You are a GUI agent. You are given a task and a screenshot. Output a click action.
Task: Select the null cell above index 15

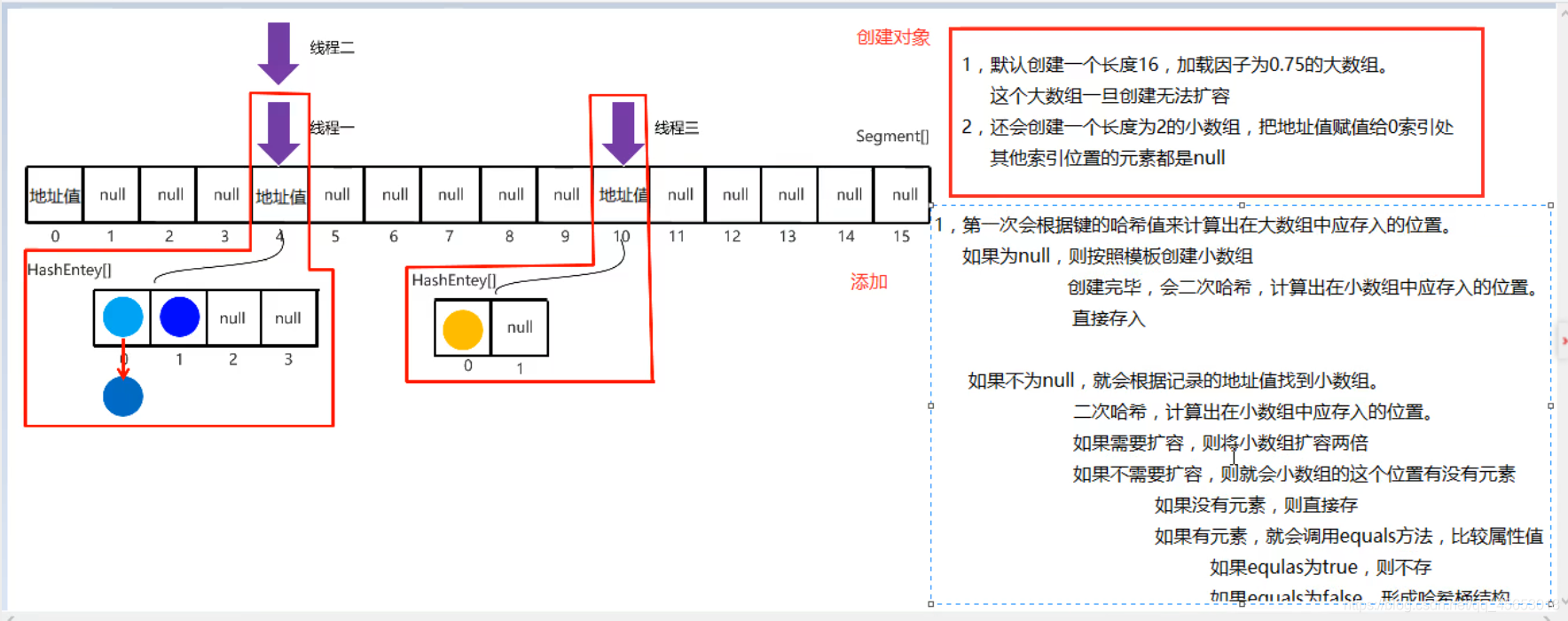(904, 195)
